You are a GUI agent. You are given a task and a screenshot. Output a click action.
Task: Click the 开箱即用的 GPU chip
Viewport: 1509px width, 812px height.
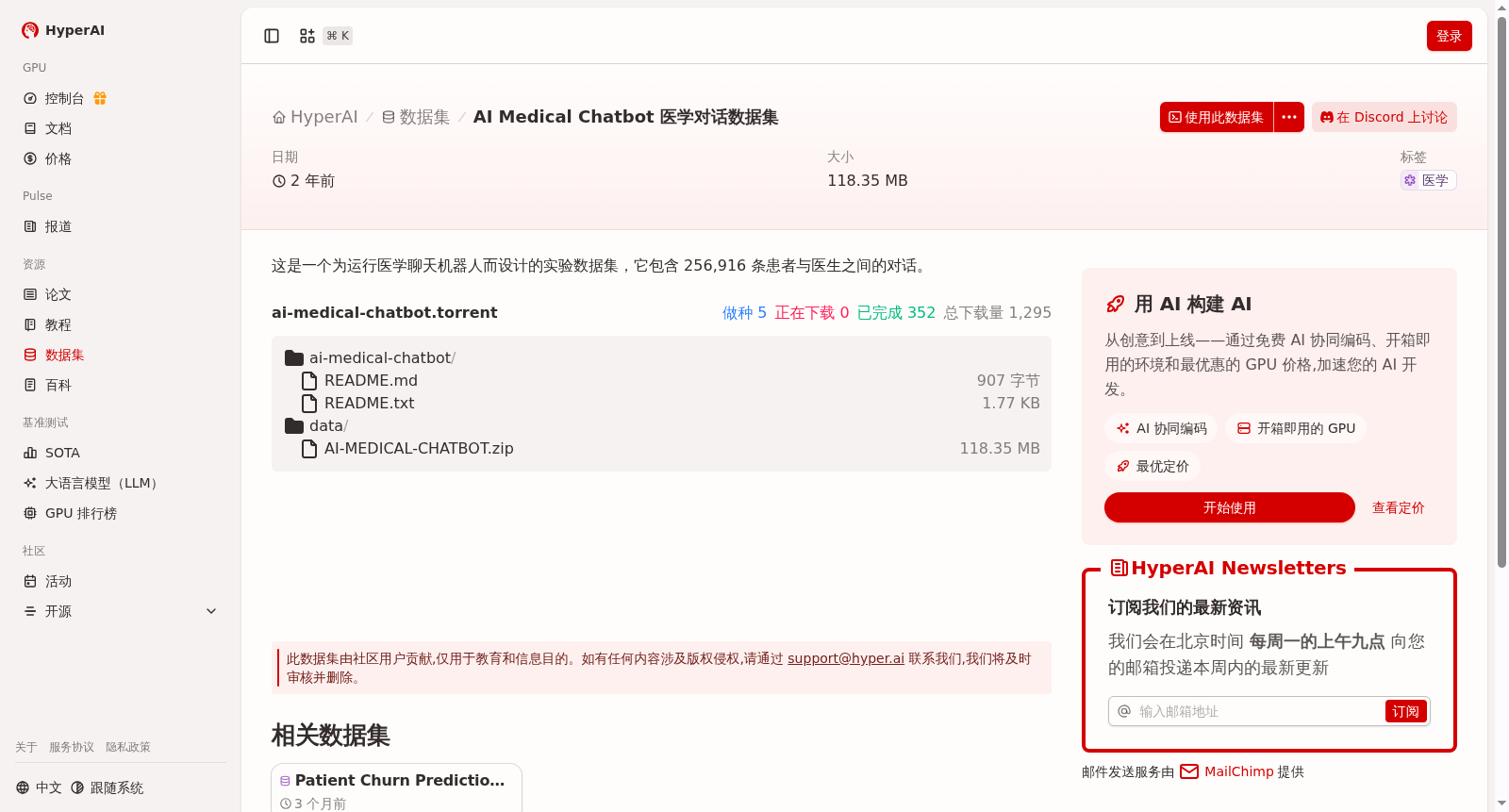[1296, 428]
